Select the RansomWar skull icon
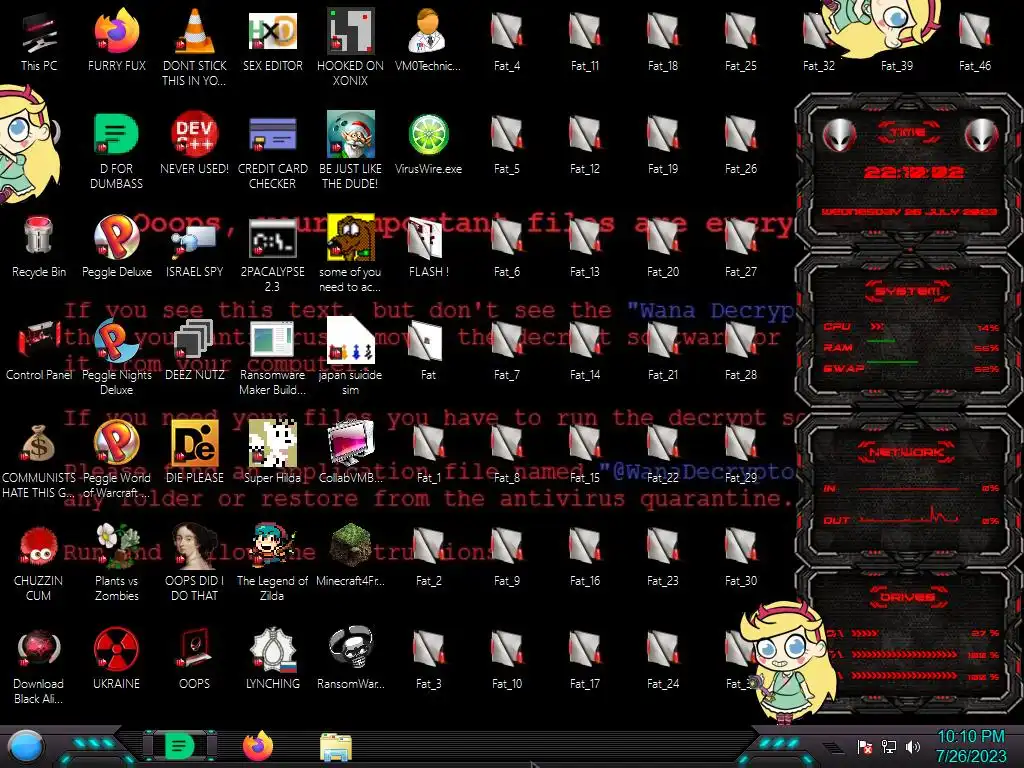Image resolution: width=1024 pixels, height=768 pixels. coord(351,658)
